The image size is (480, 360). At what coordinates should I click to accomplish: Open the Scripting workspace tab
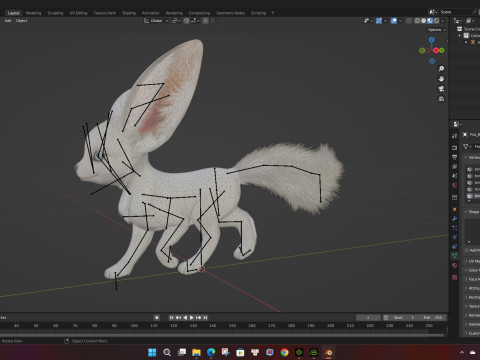[x=258, y=13]
